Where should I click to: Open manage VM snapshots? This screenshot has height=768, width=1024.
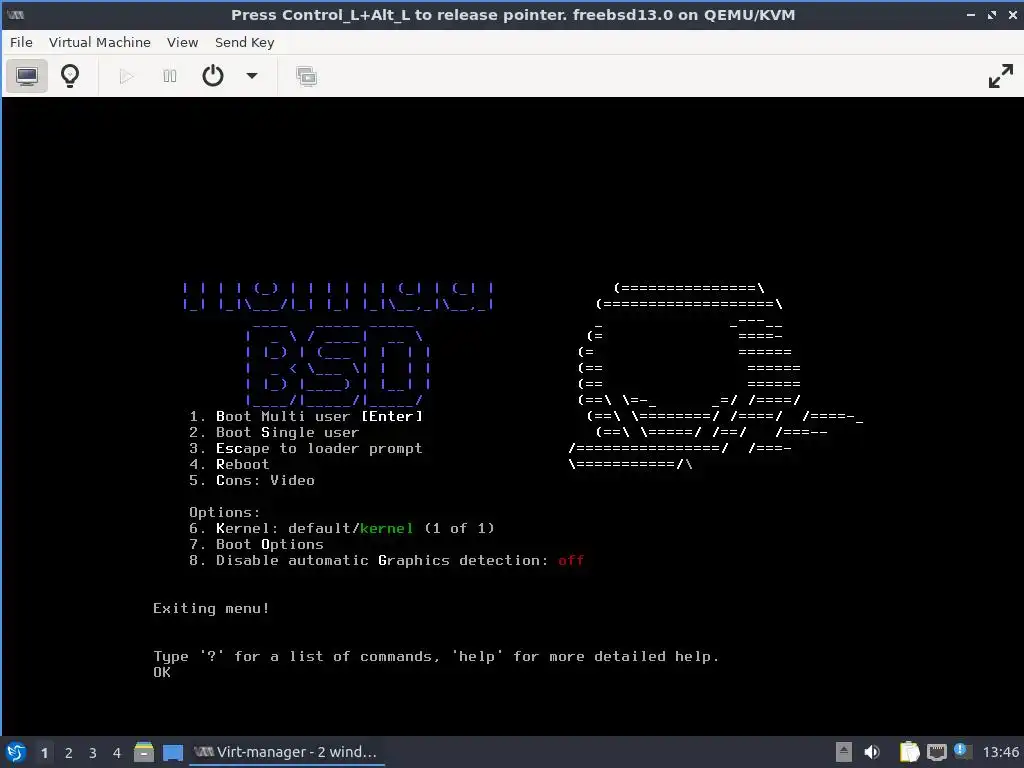[x=306, y=76]
